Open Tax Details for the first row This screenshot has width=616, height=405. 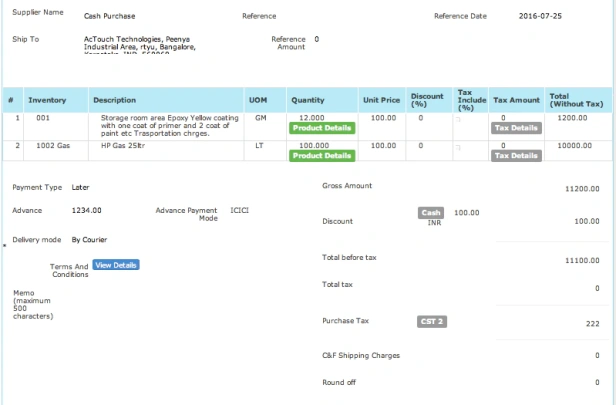[516, 128]
